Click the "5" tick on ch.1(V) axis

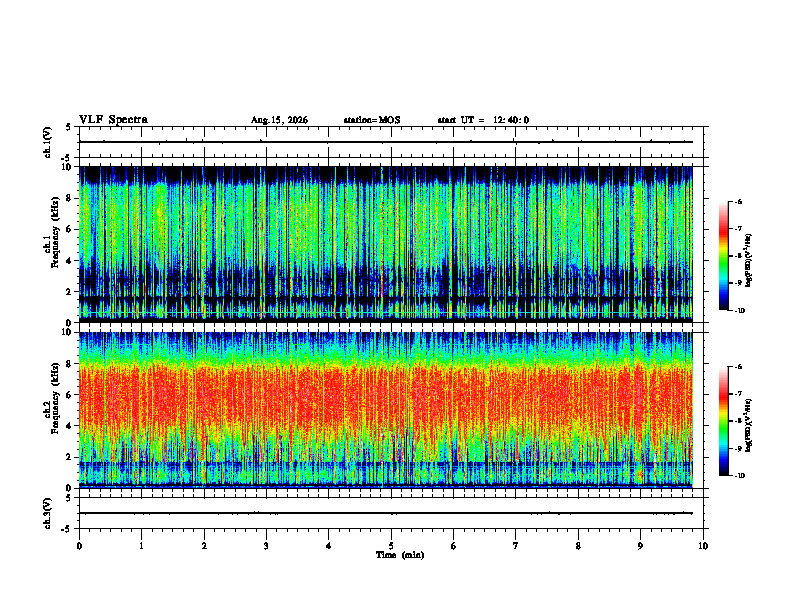[68, 127]
